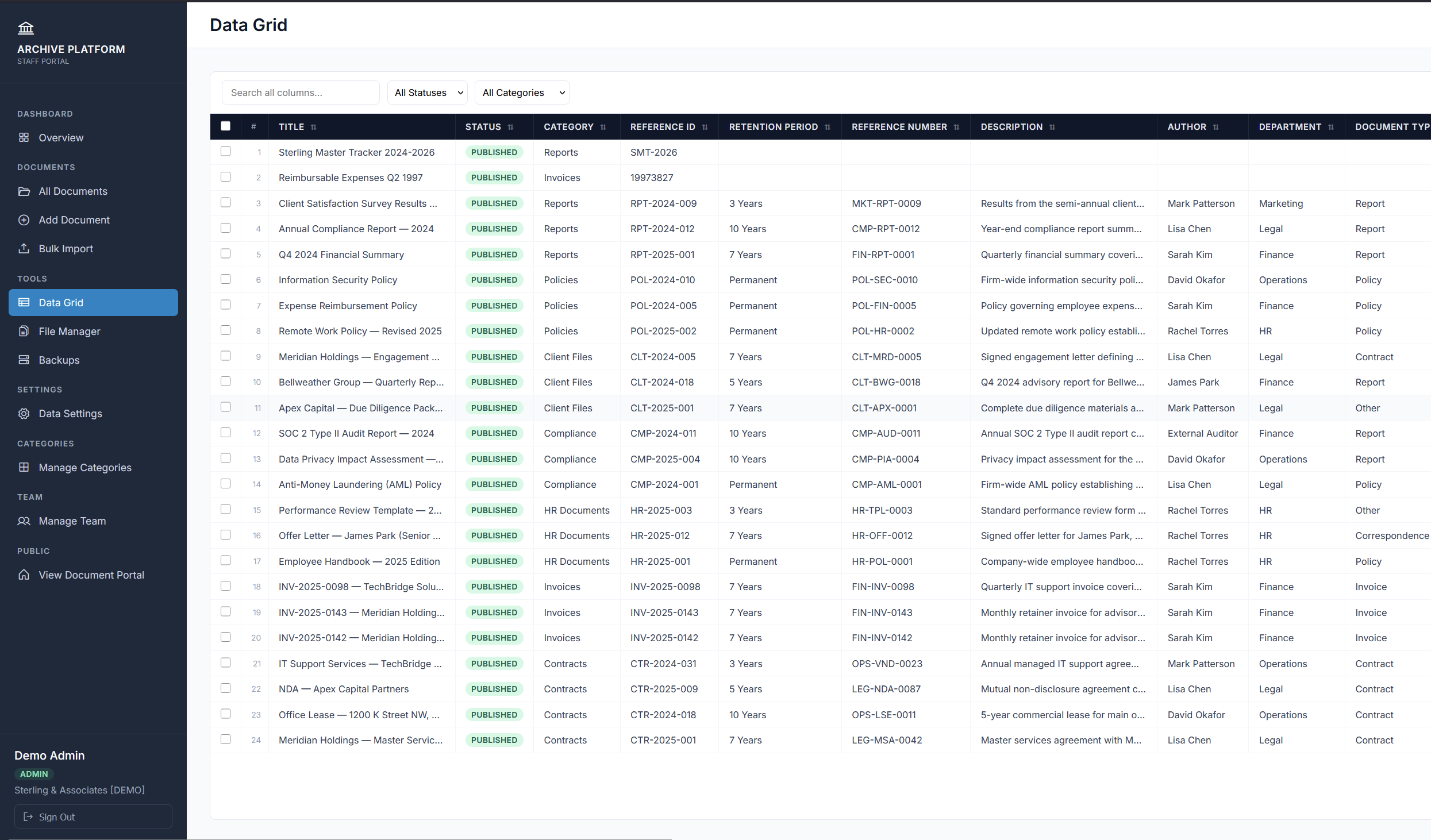Open the View Document Portal link
The image size is (1431, 840).
click(91, 574)
